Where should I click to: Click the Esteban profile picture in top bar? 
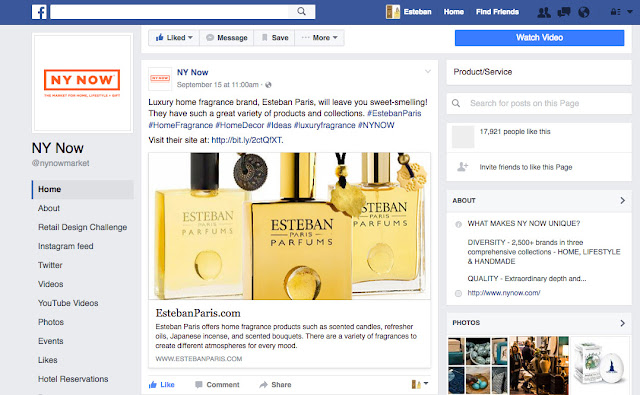tap(393, 12)
